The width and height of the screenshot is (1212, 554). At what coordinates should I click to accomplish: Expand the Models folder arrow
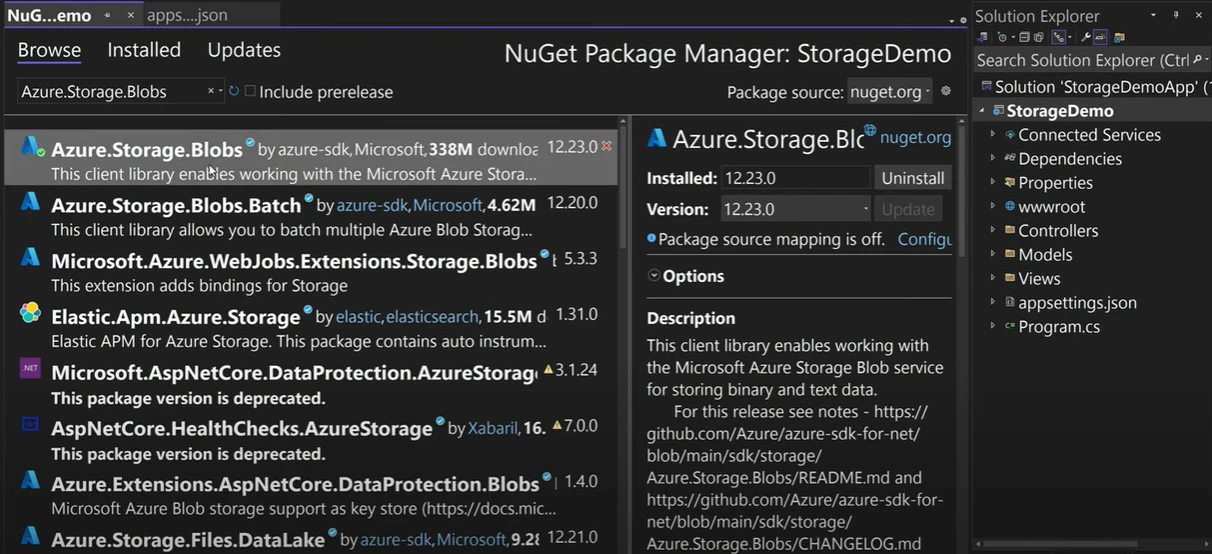coord(993,254)
